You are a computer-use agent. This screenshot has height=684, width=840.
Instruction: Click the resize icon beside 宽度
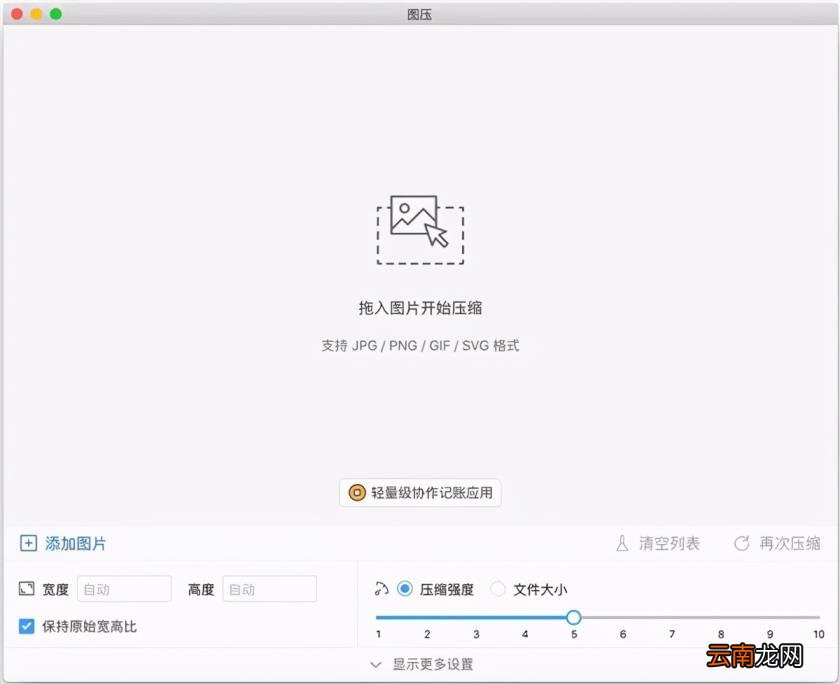(26, 589)
